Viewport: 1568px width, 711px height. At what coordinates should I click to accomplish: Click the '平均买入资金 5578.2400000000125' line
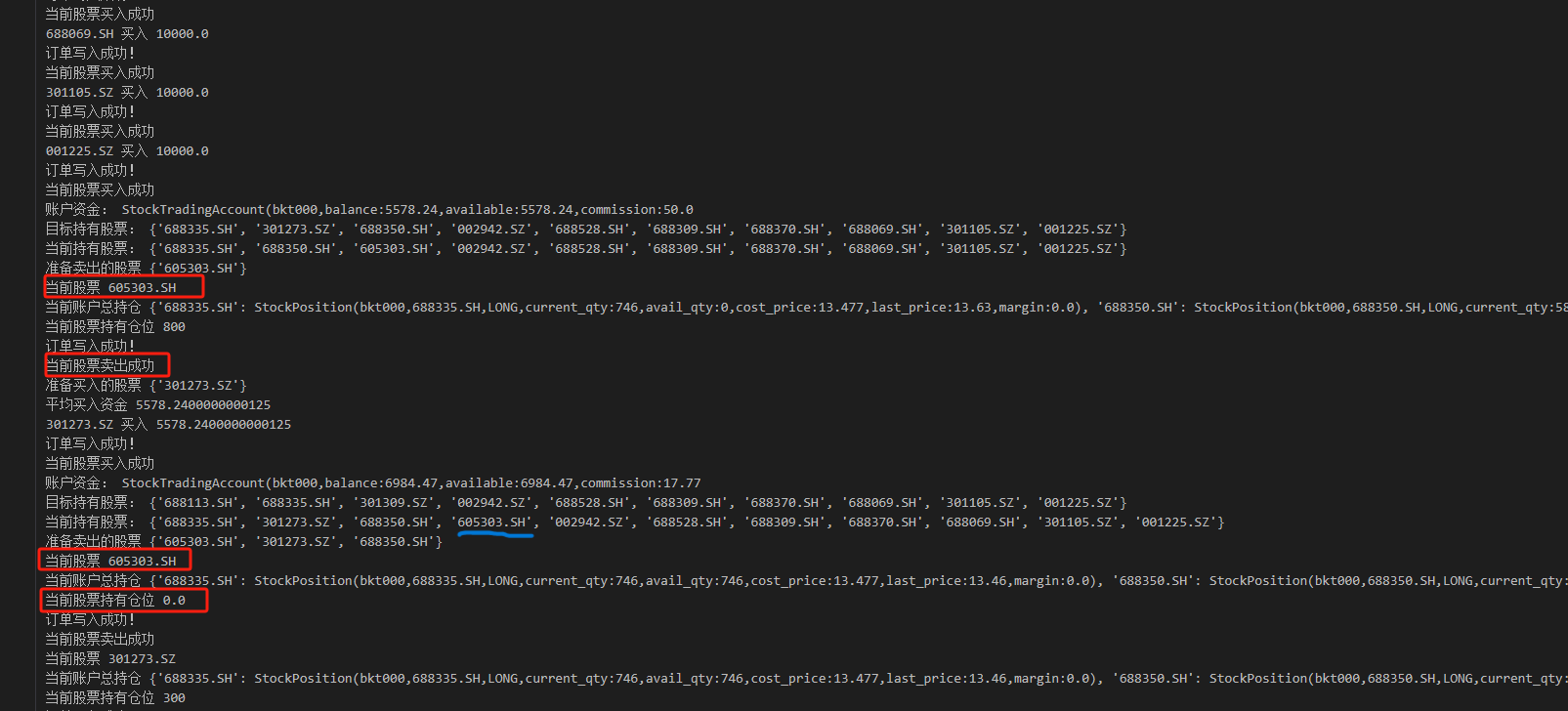pos(158,405)
